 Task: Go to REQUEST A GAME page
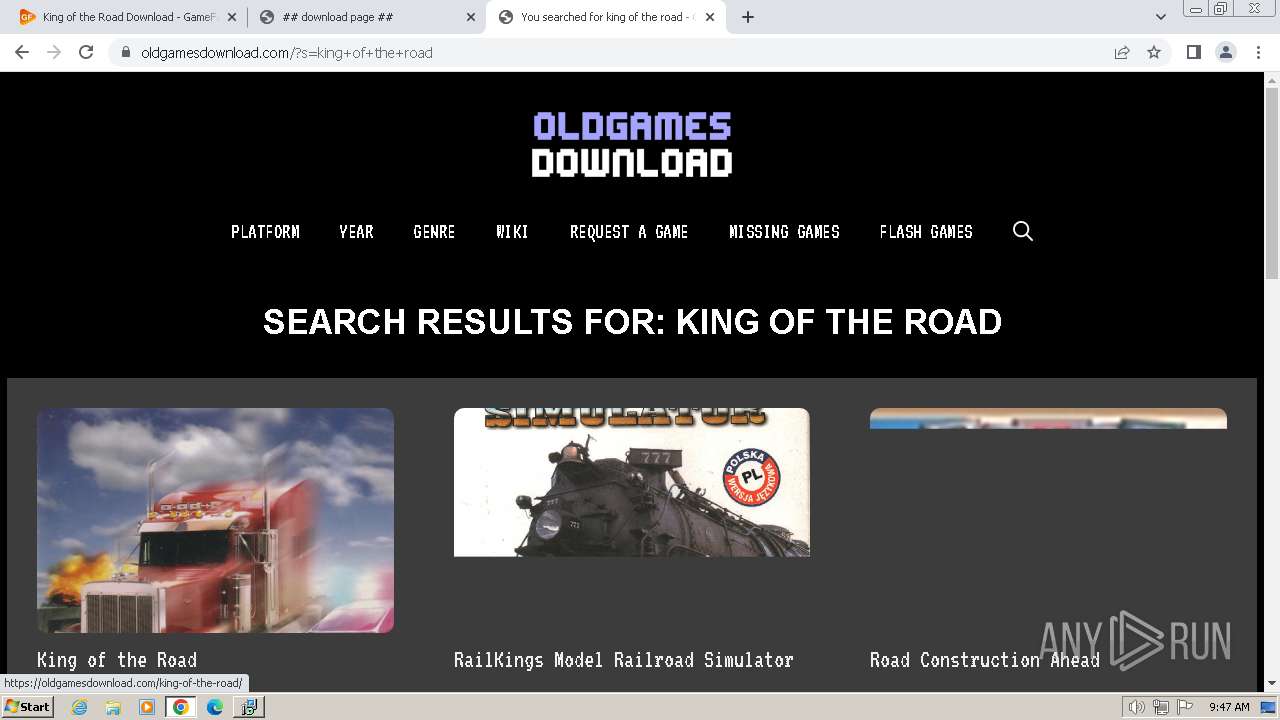(629, 232)
